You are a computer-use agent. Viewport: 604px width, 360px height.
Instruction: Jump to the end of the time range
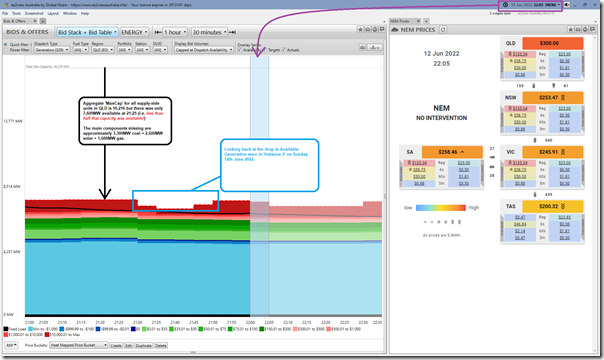232,32
